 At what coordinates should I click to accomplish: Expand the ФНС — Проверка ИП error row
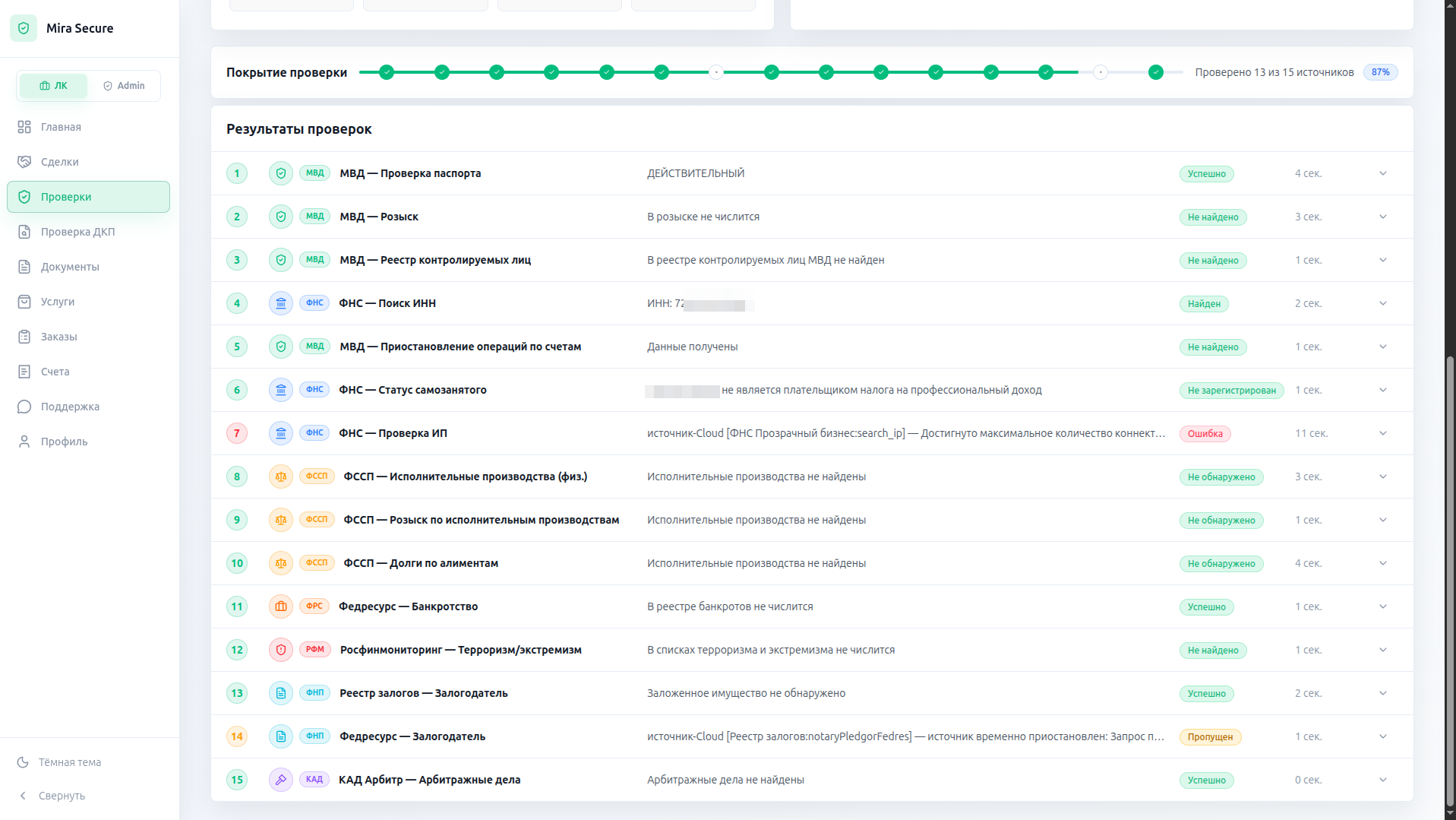[x=1383, y=433]
